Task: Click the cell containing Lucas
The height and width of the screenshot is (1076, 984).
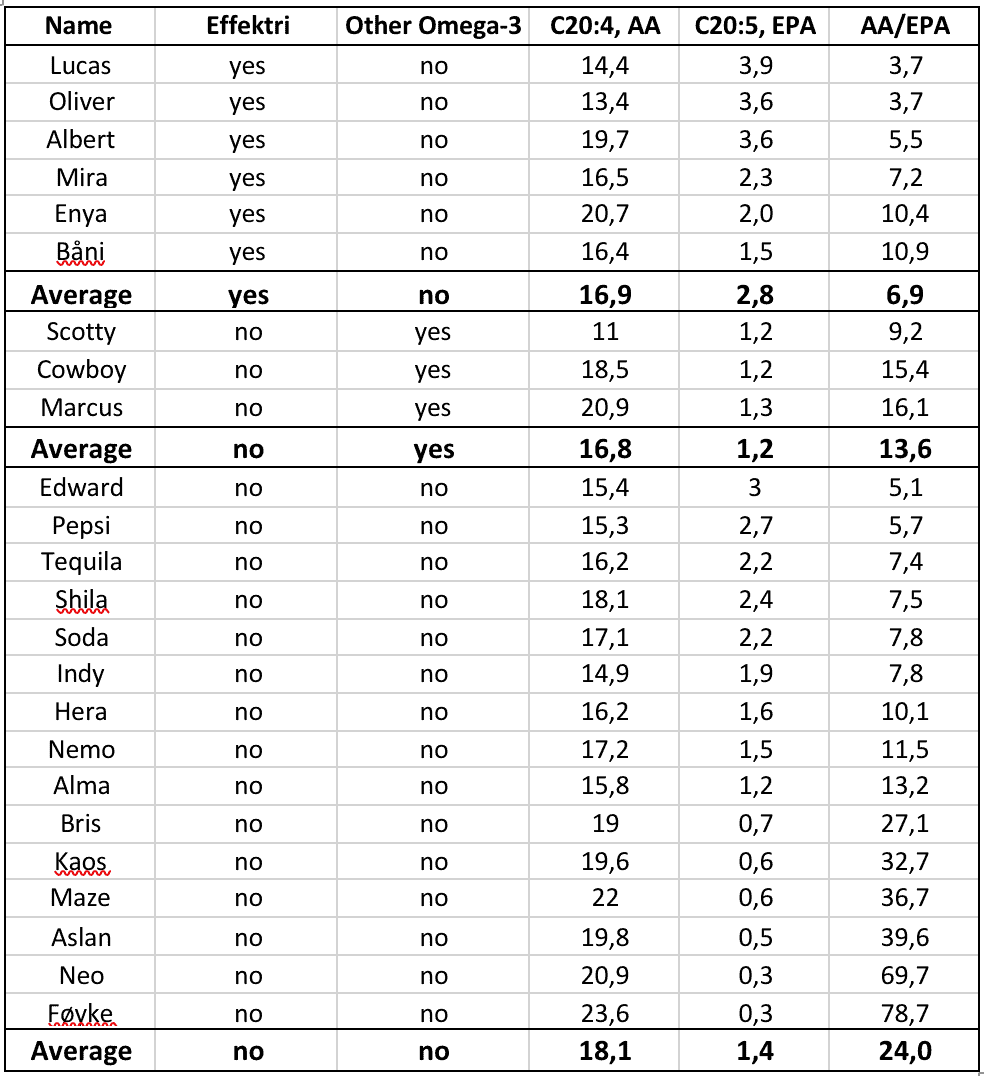Action: [x=80, y=66]
